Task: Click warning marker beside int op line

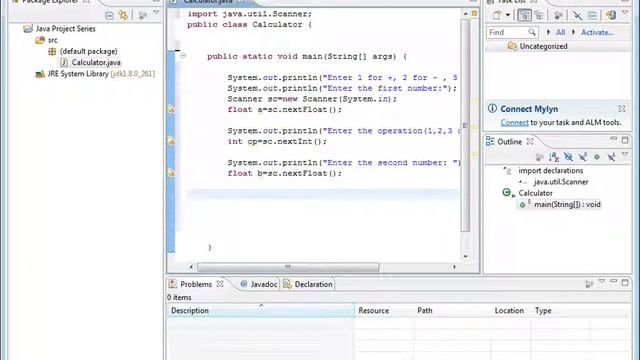Action: (x=171, y=141)
